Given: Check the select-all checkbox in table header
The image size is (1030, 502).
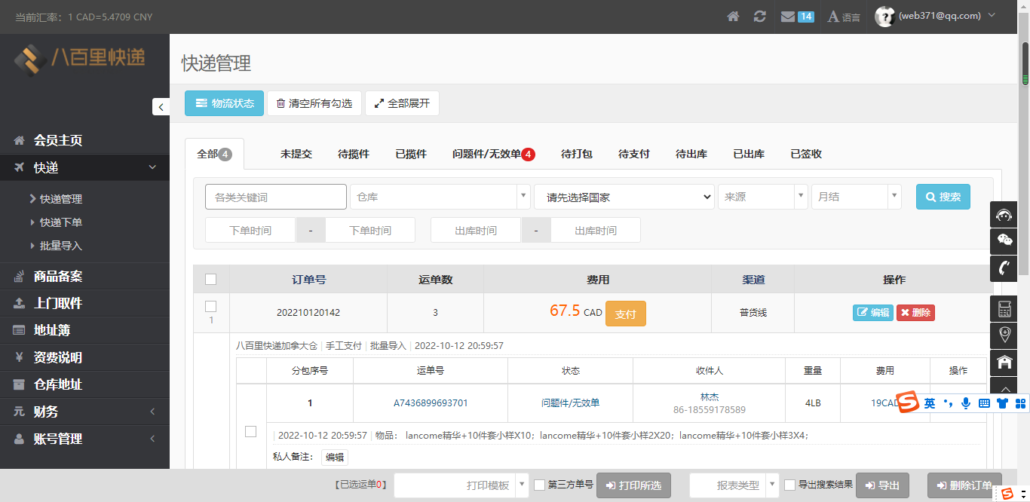Looking at the screenshot, I should pos(210,280).
